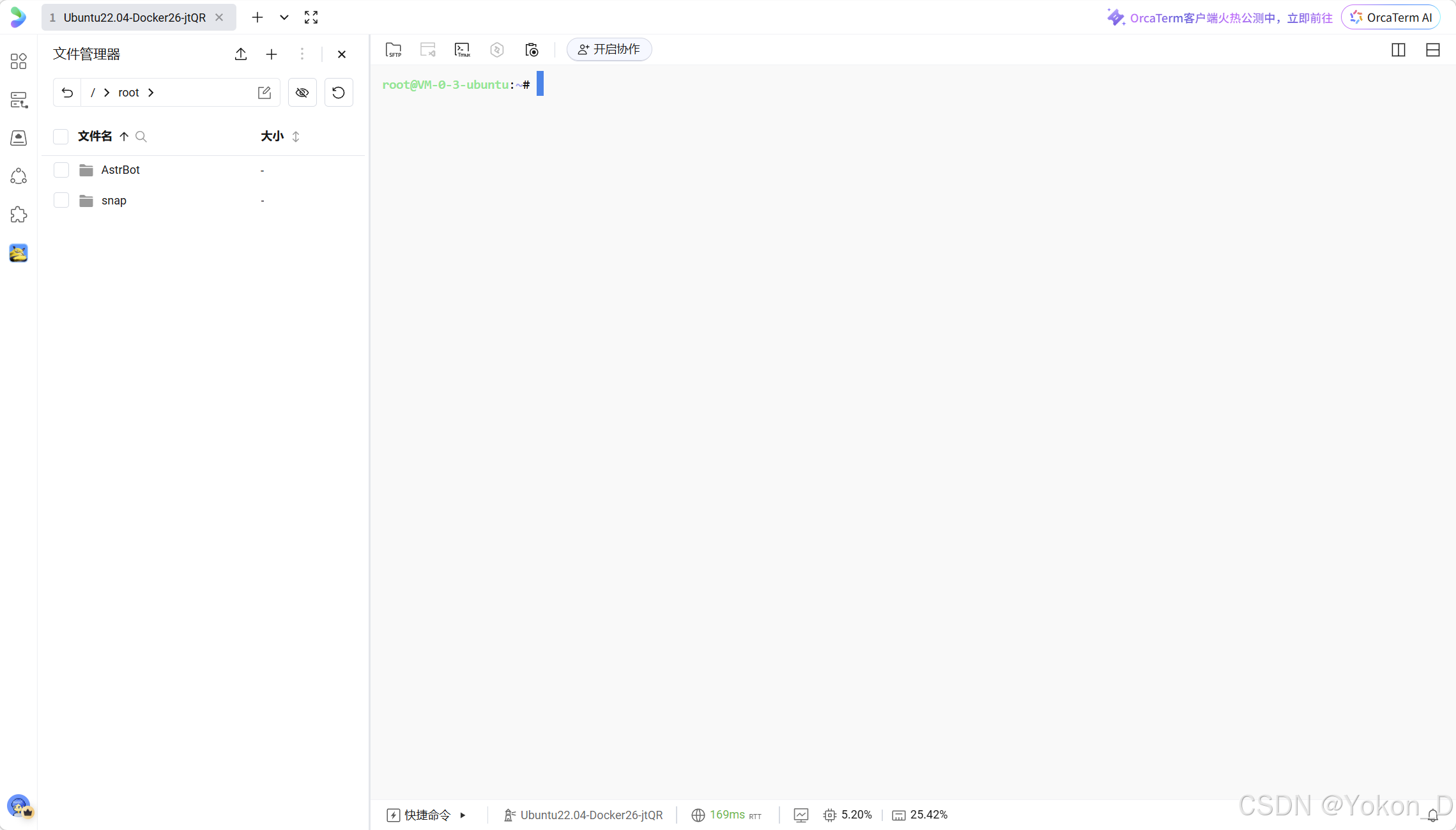Screen dimensions: 1456x830
Task: Check the snap folder checkbox
Action: (x=61, y=201)
